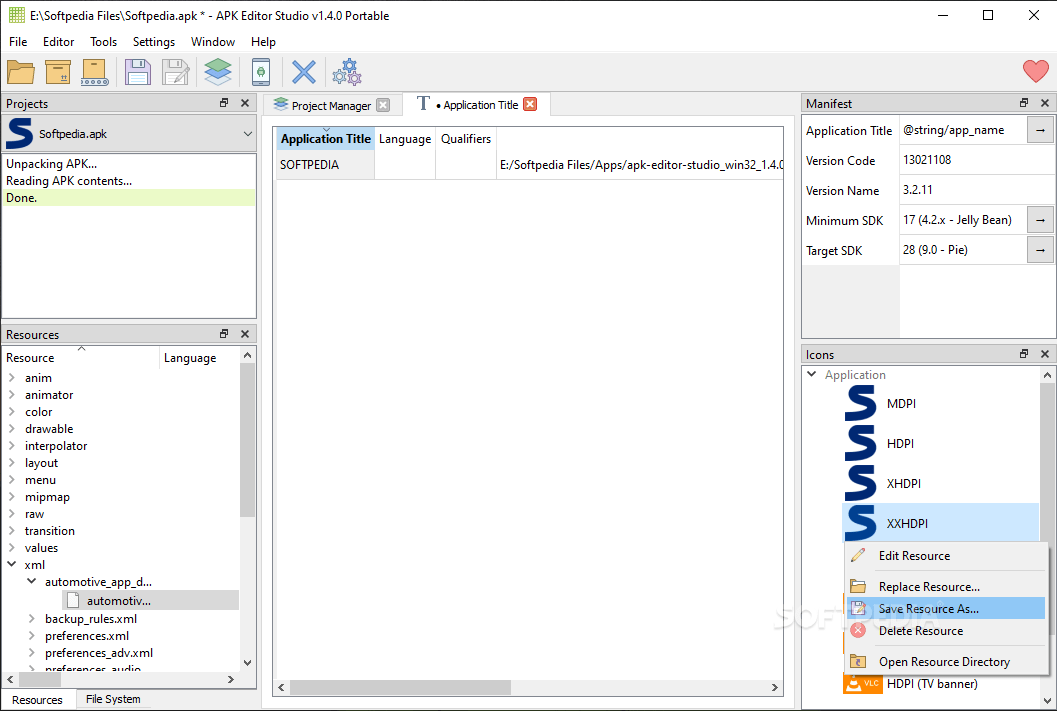Open Project Manager layers toolbar icon
Image resolution: width=1057 pixels, height=711 pixels.
click(218, 72)
